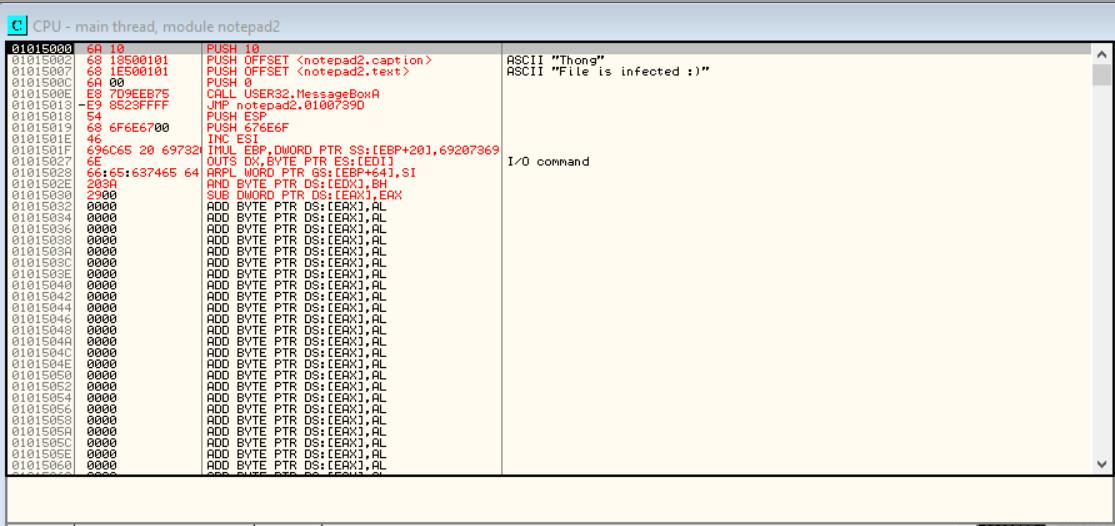Select the PUSH 10 instruction
The width and height of the screenshot is (1115, 526).
(233, 49)
